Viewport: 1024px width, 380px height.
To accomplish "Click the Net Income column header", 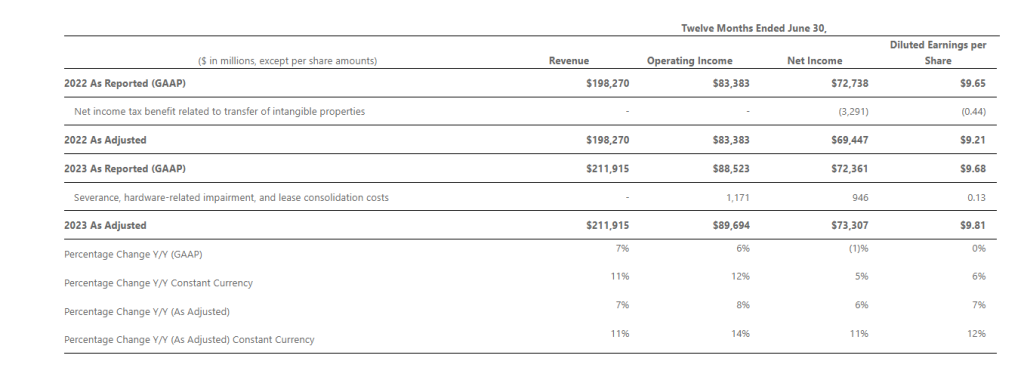I will click(814, 61).
